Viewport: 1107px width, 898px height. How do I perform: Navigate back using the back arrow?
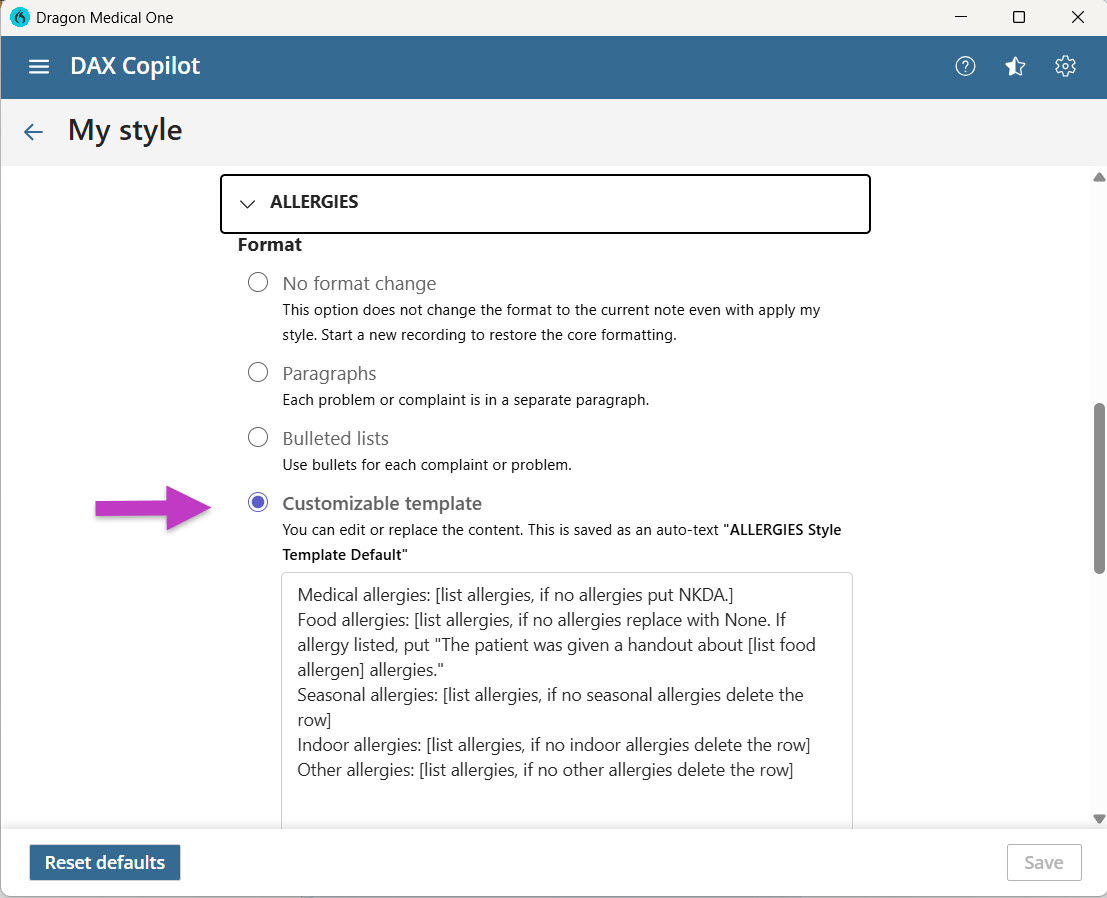tap(33, 131)
